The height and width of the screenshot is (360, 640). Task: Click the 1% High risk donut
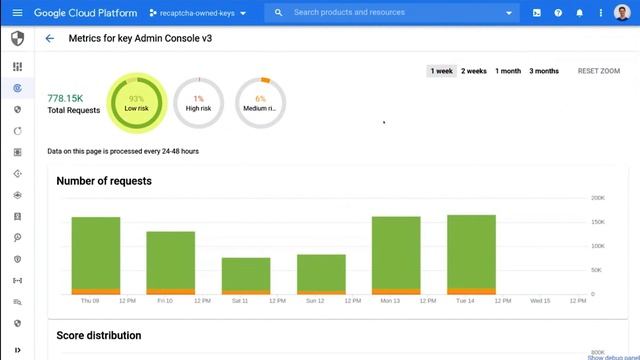pyautogui.click(x=198, y=103)
